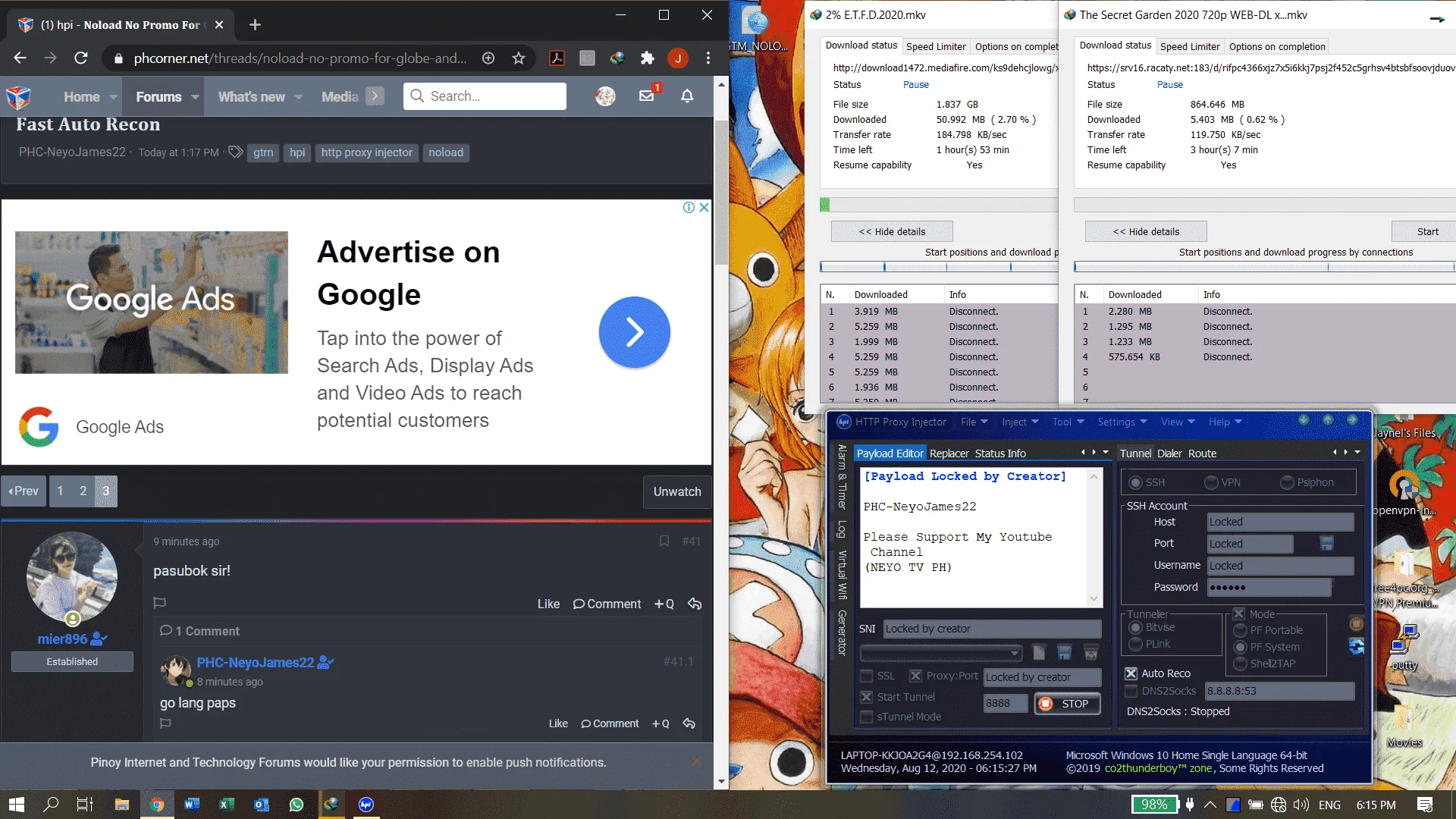Click the bookmark icon on post #41
The width and height of the screenshot is (1456, 819).
tap(664, 541)
